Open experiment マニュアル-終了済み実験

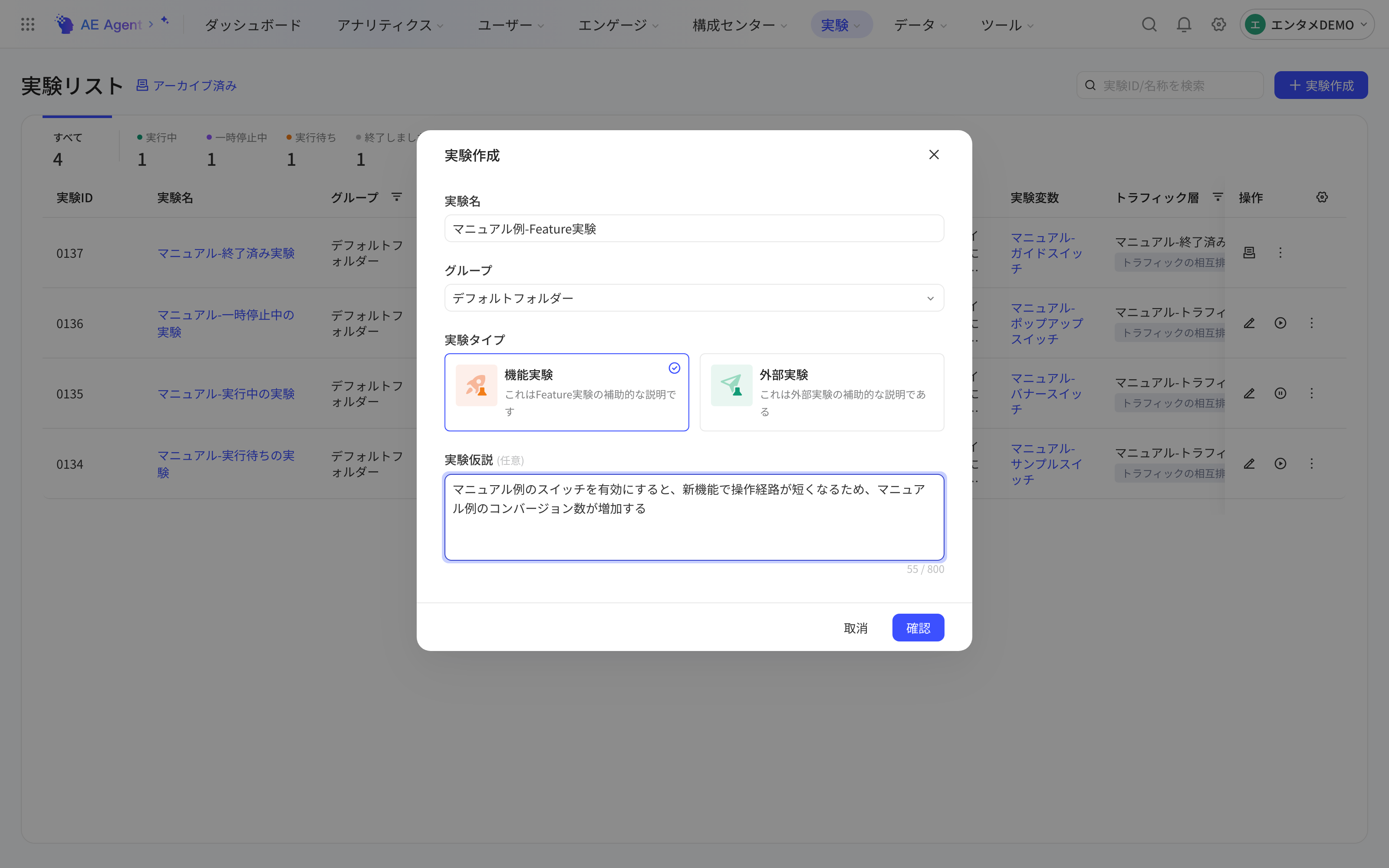tap(226, 253)
